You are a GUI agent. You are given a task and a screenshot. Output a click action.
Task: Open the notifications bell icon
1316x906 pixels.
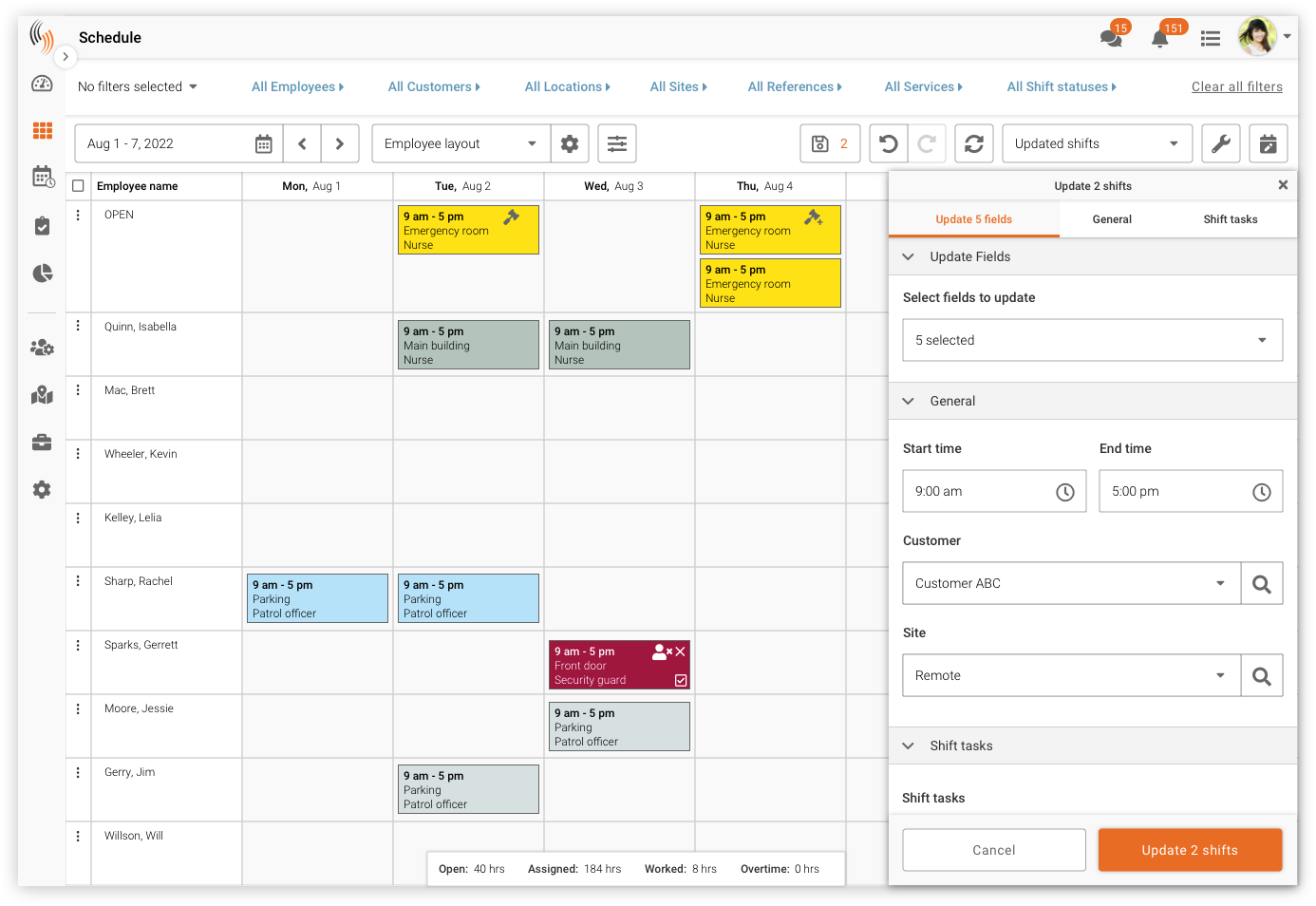pyautogui.click(x=1159, y=38)
